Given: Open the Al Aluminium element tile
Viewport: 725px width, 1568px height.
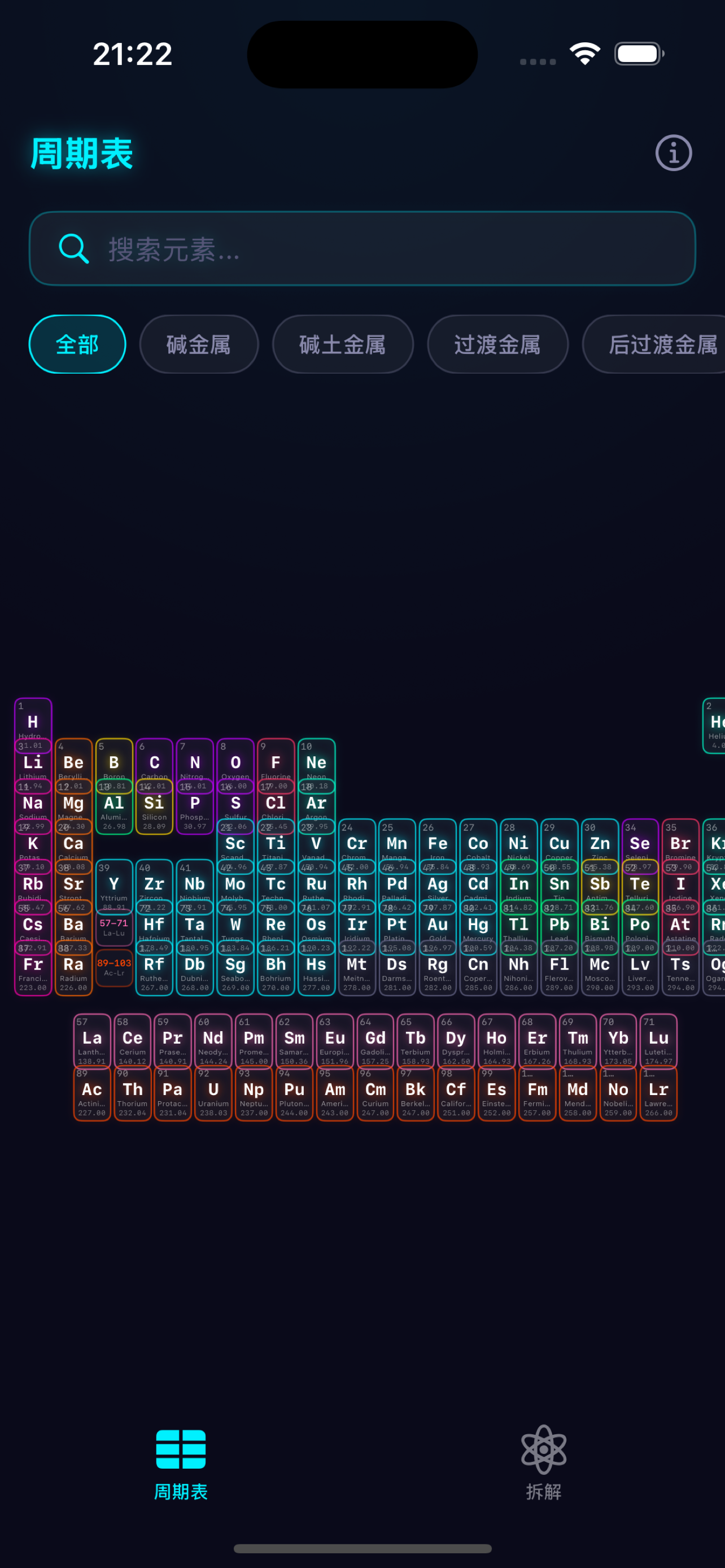Looking at the screenshot, I should point(114,807).
